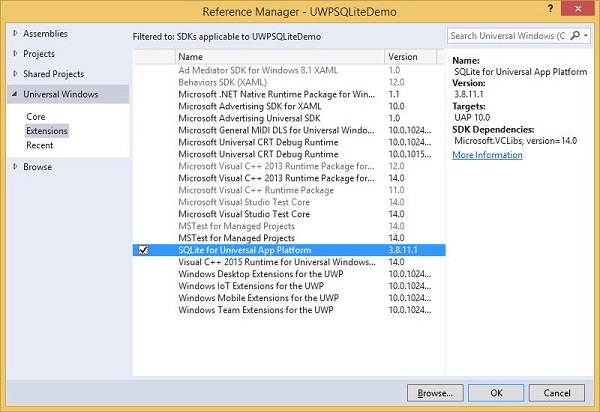Screen dimensions: 600x412
Task: Select Microsoft Advertising SDK for XAML
Action: [289, 106]
